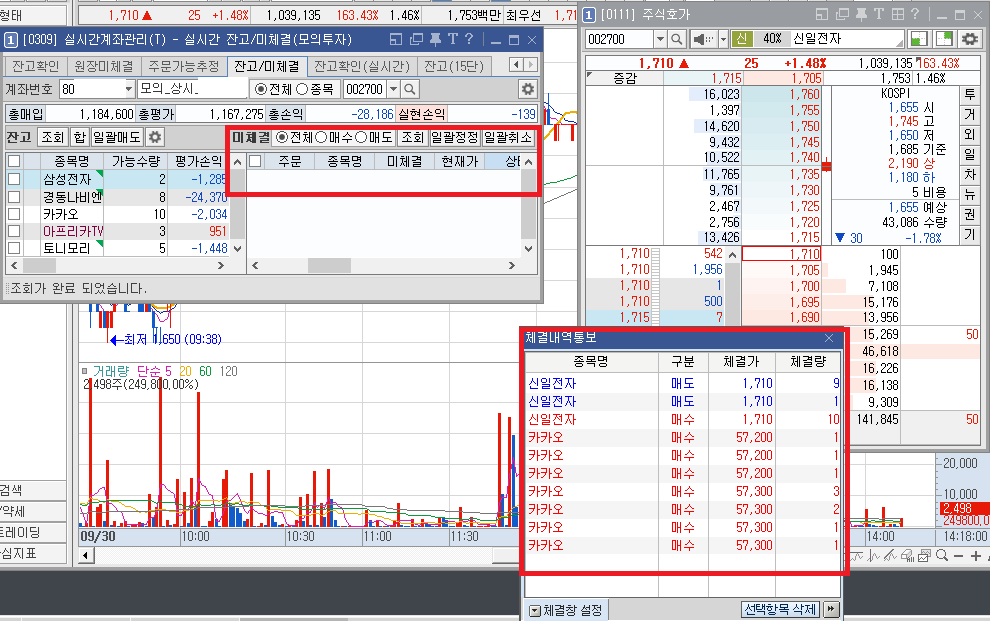Viewport: 990px width, 621px height.
Task: Switch to the 잔고확인 tab
Action: point(35,66)
